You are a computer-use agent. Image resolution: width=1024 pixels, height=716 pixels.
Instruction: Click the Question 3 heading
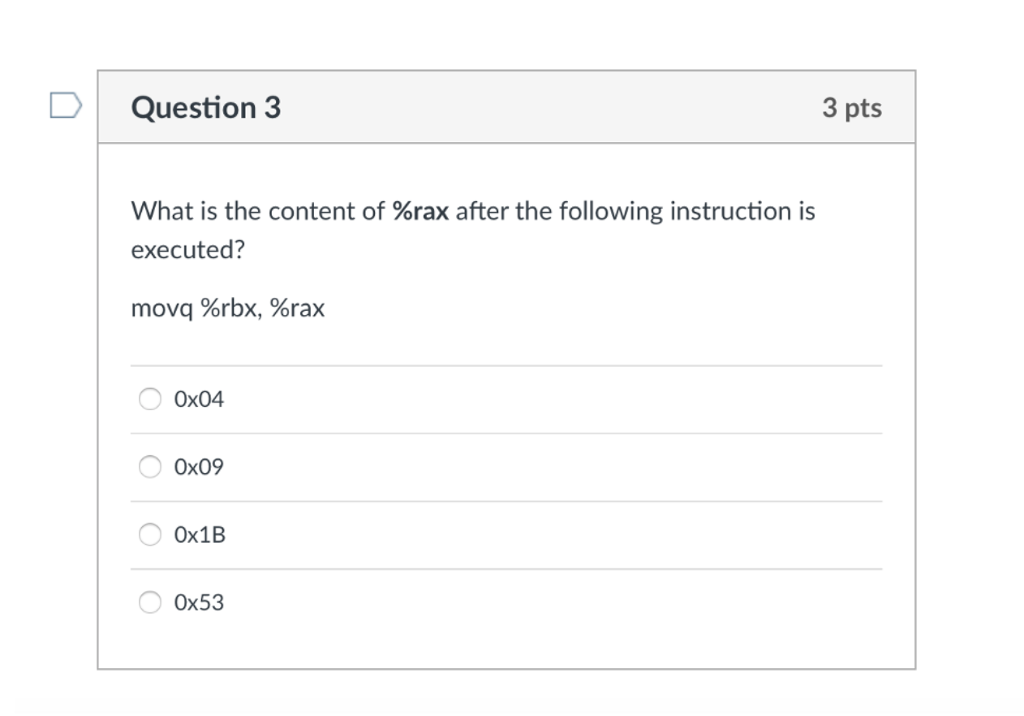[206, 108]
